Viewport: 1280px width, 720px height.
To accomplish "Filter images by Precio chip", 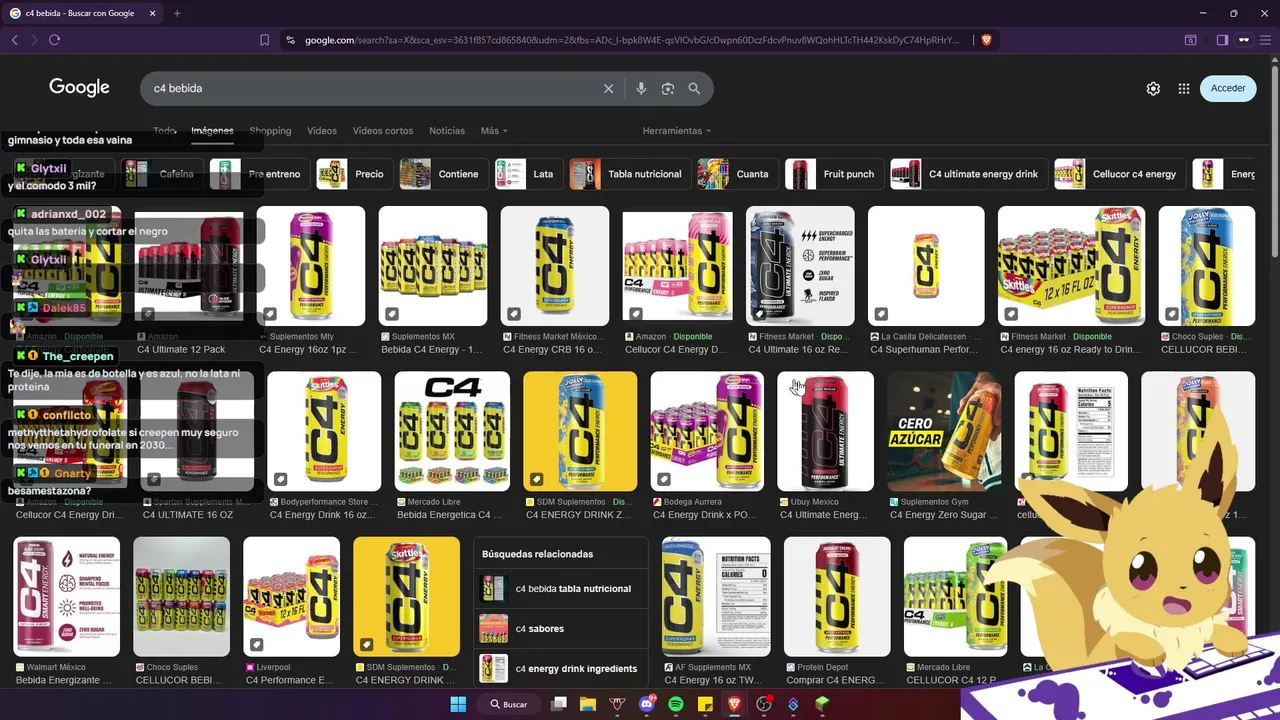I will [354, 174].
